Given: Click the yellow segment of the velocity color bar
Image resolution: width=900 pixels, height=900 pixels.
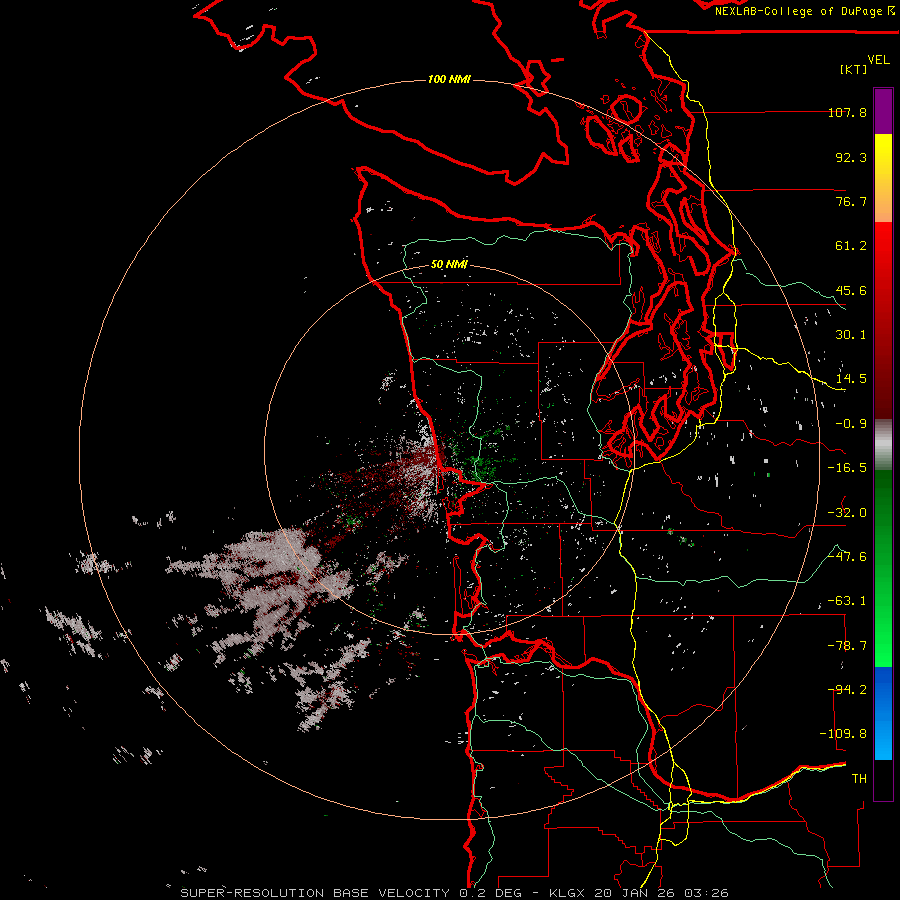Looking at the screenshot, I should click(883, 178).
